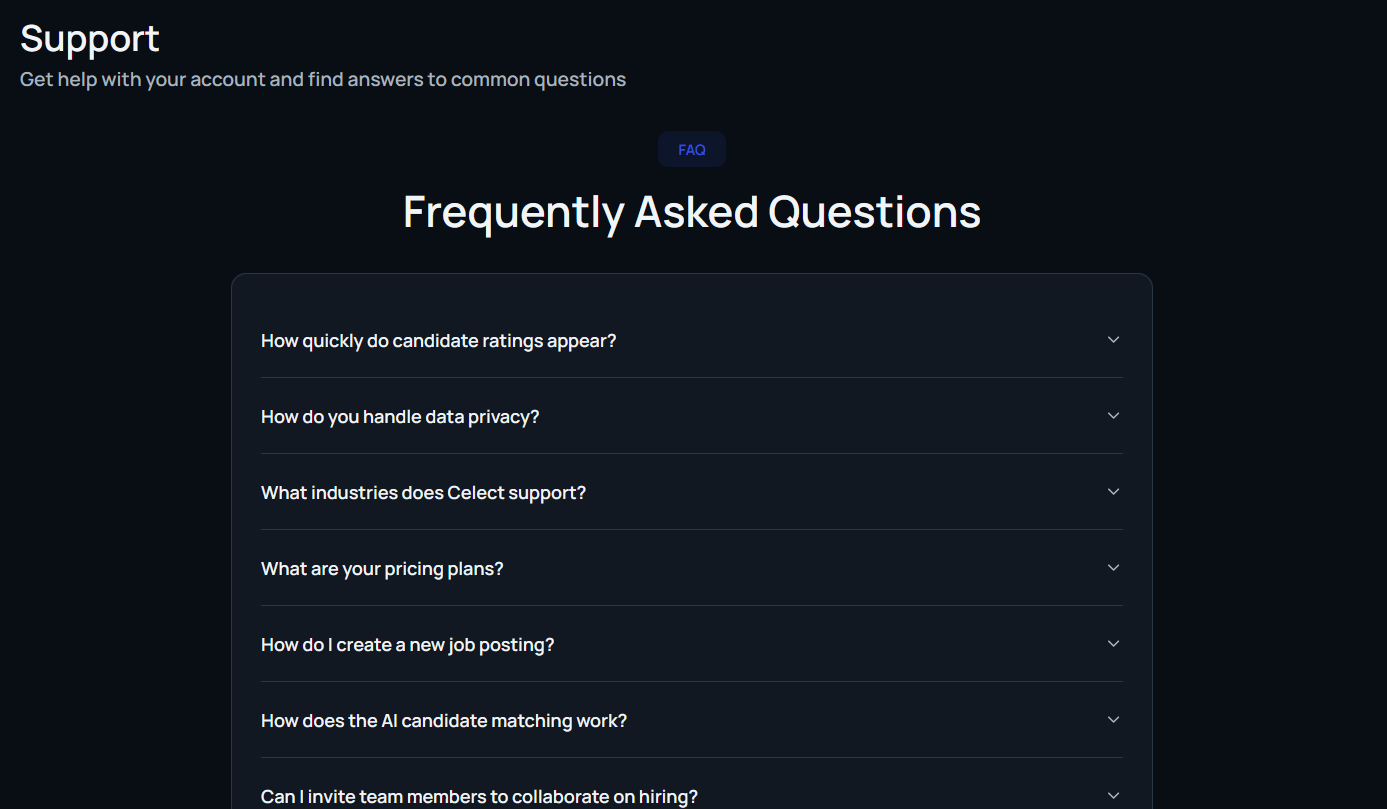Click the chevron next to pricing plans question

pos(1113,568)
